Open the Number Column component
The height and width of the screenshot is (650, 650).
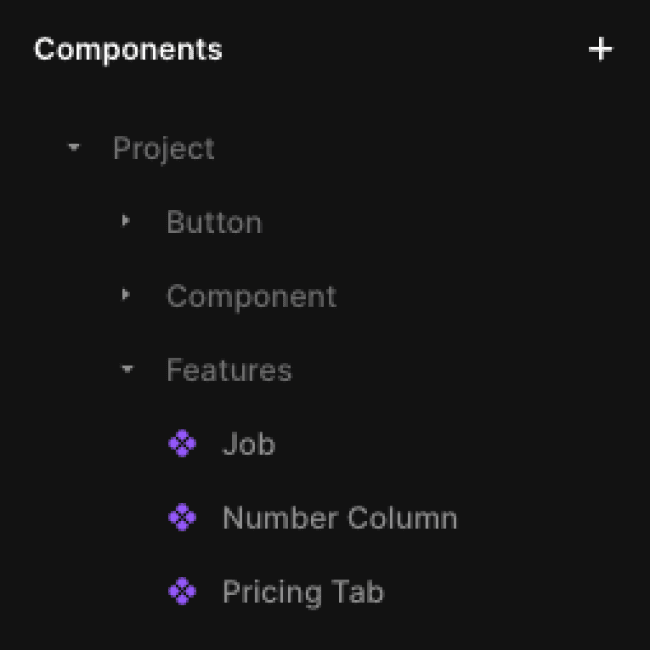340,518
